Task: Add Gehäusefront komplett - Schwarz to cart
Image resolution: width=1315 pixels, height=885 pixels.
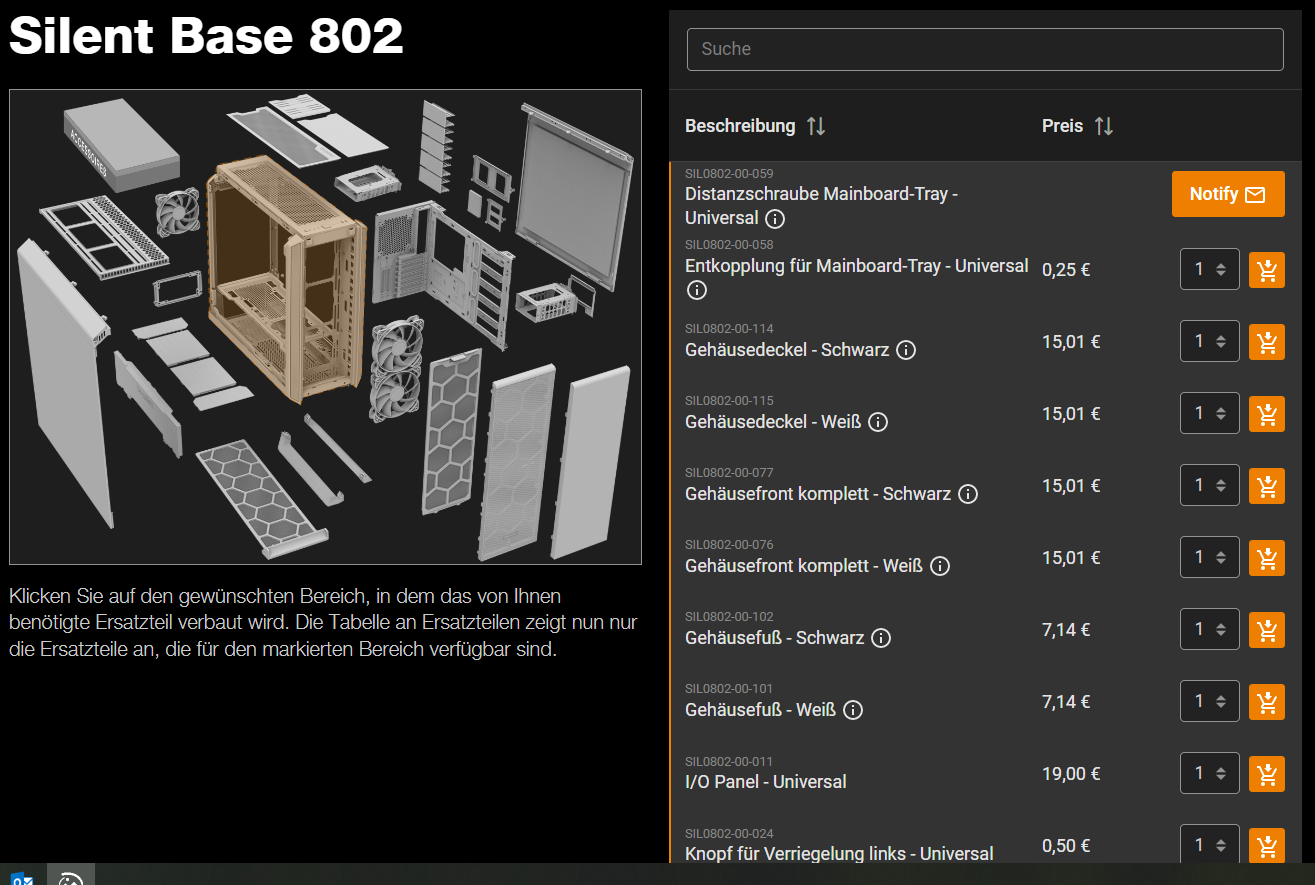Action: pyautogui.click(x=1267, y=486)
